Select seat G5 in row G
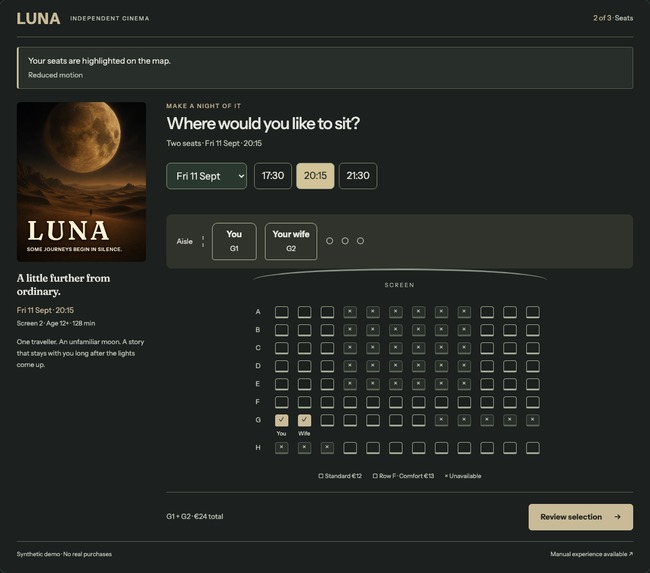Screen dimensions: 650x573 (373, 420)
